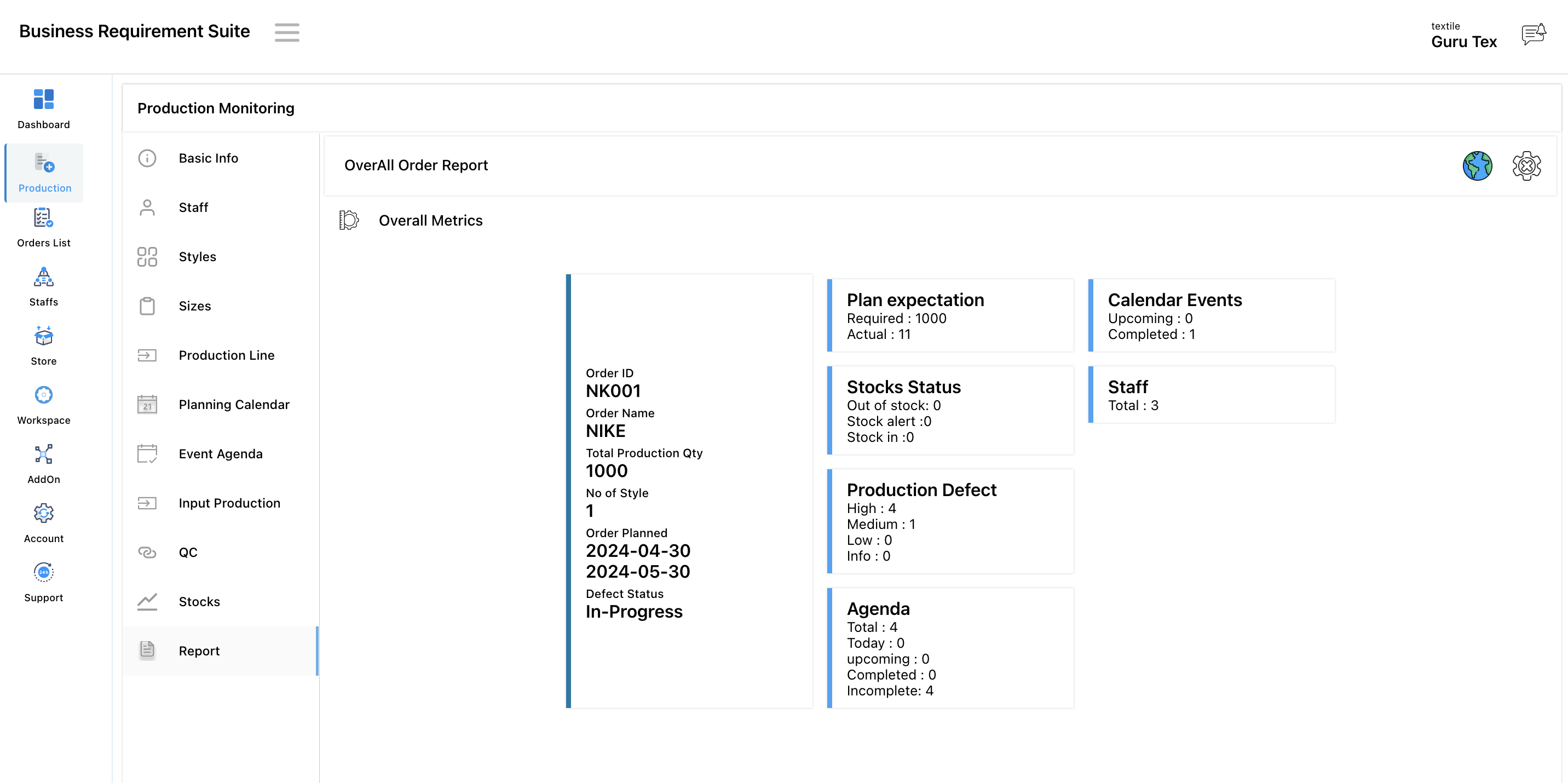The height and width of the screenshot is (783, 1568).
Task: Click the QC link icon
Action: (147, 553)
